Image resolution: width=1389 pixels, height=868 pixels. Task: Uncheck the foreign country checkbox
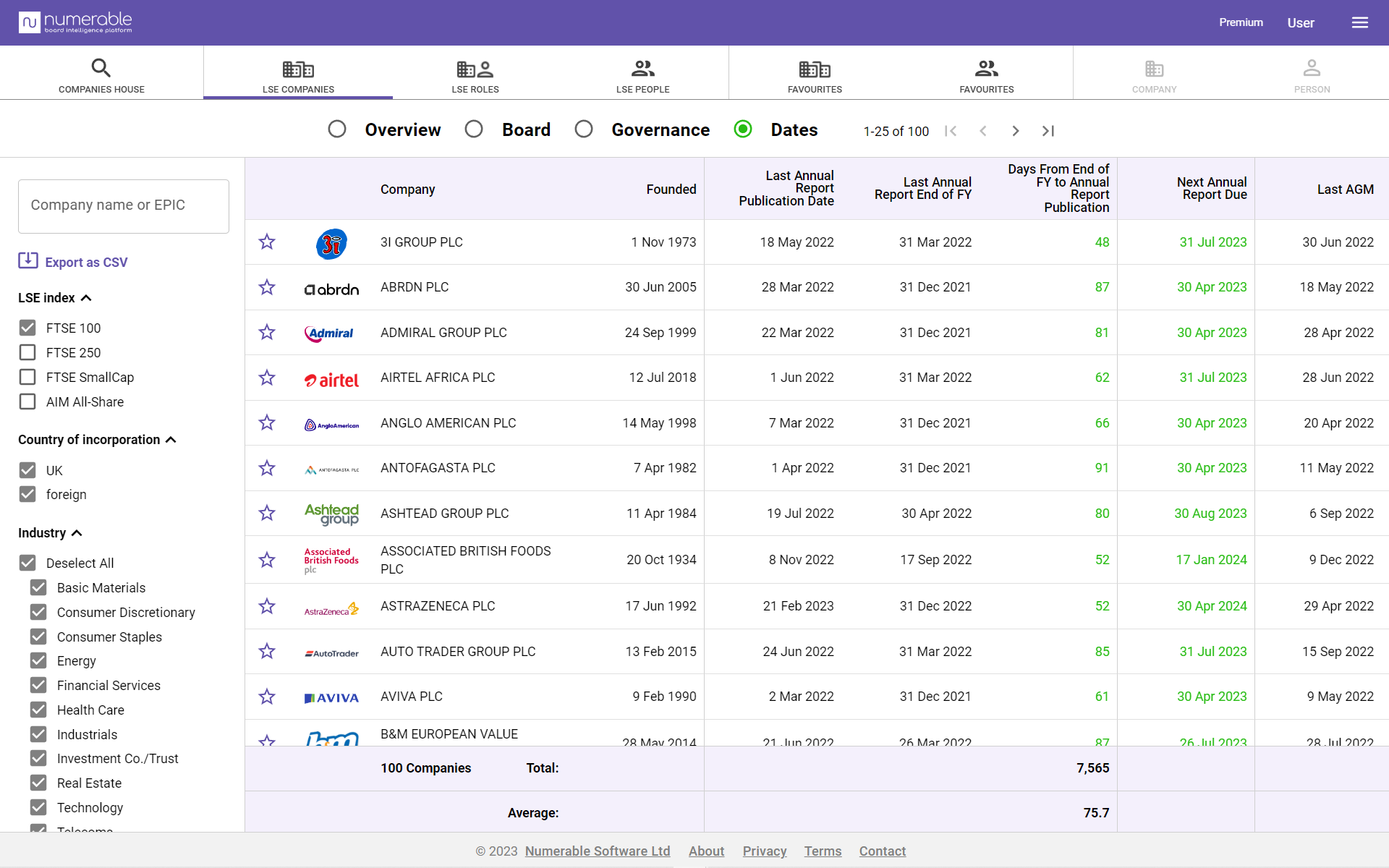[27, 494]
